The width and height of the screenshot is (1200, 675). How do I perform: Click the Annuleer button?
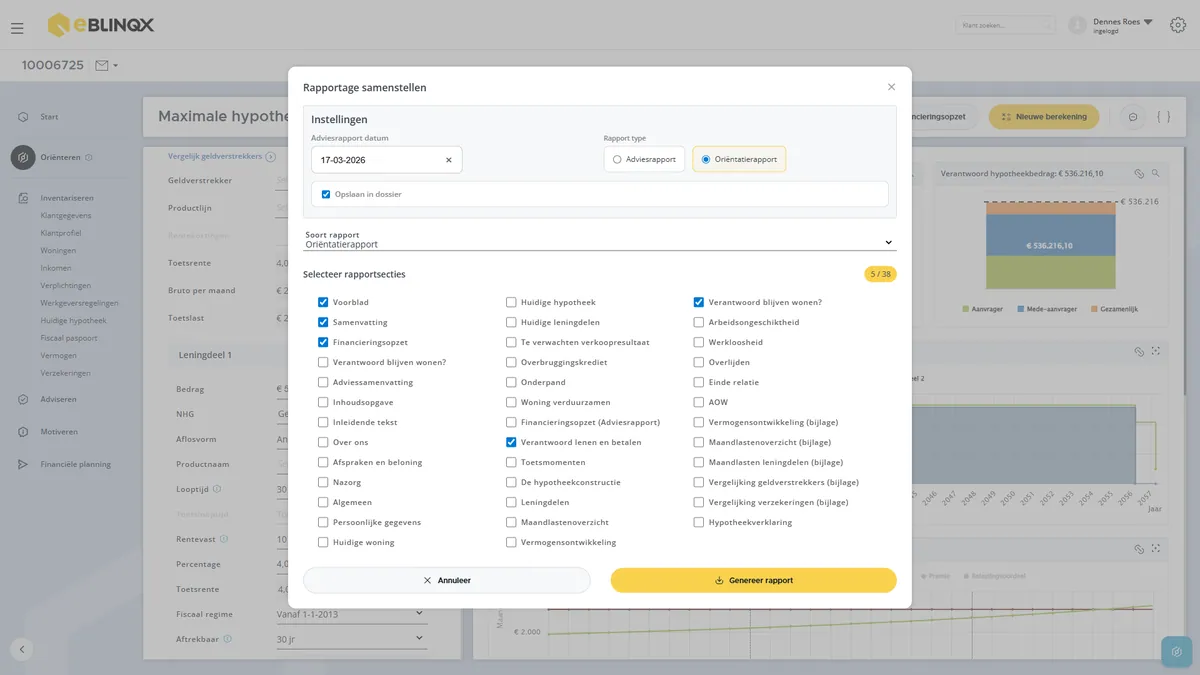[447, 580]
